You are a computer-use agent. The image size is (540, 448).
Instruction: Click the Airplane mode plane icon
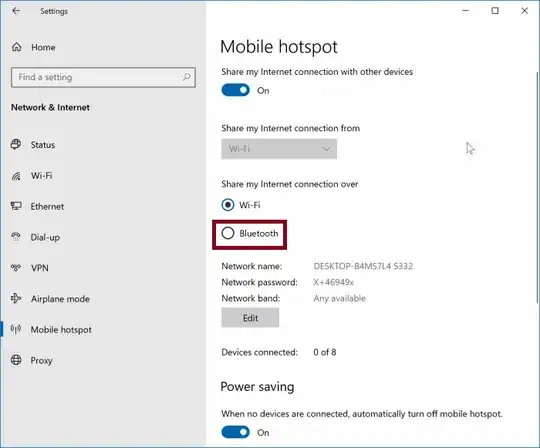tap(16, 298)
